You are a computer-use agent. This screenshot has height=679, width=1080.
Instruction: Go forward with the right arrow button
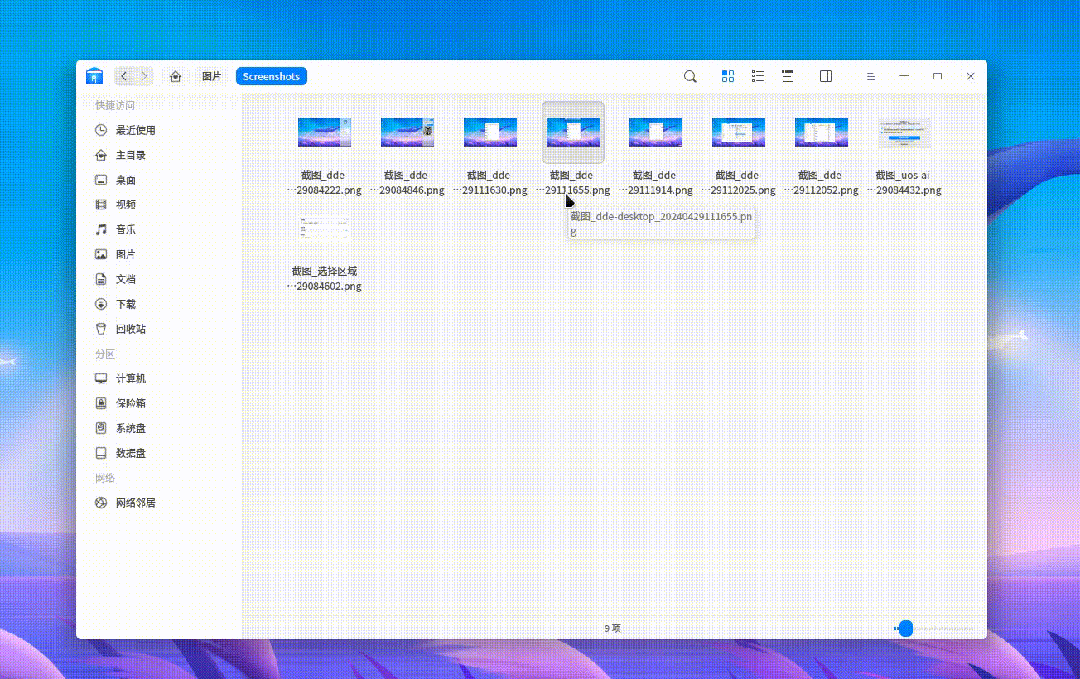pos(144,76)
